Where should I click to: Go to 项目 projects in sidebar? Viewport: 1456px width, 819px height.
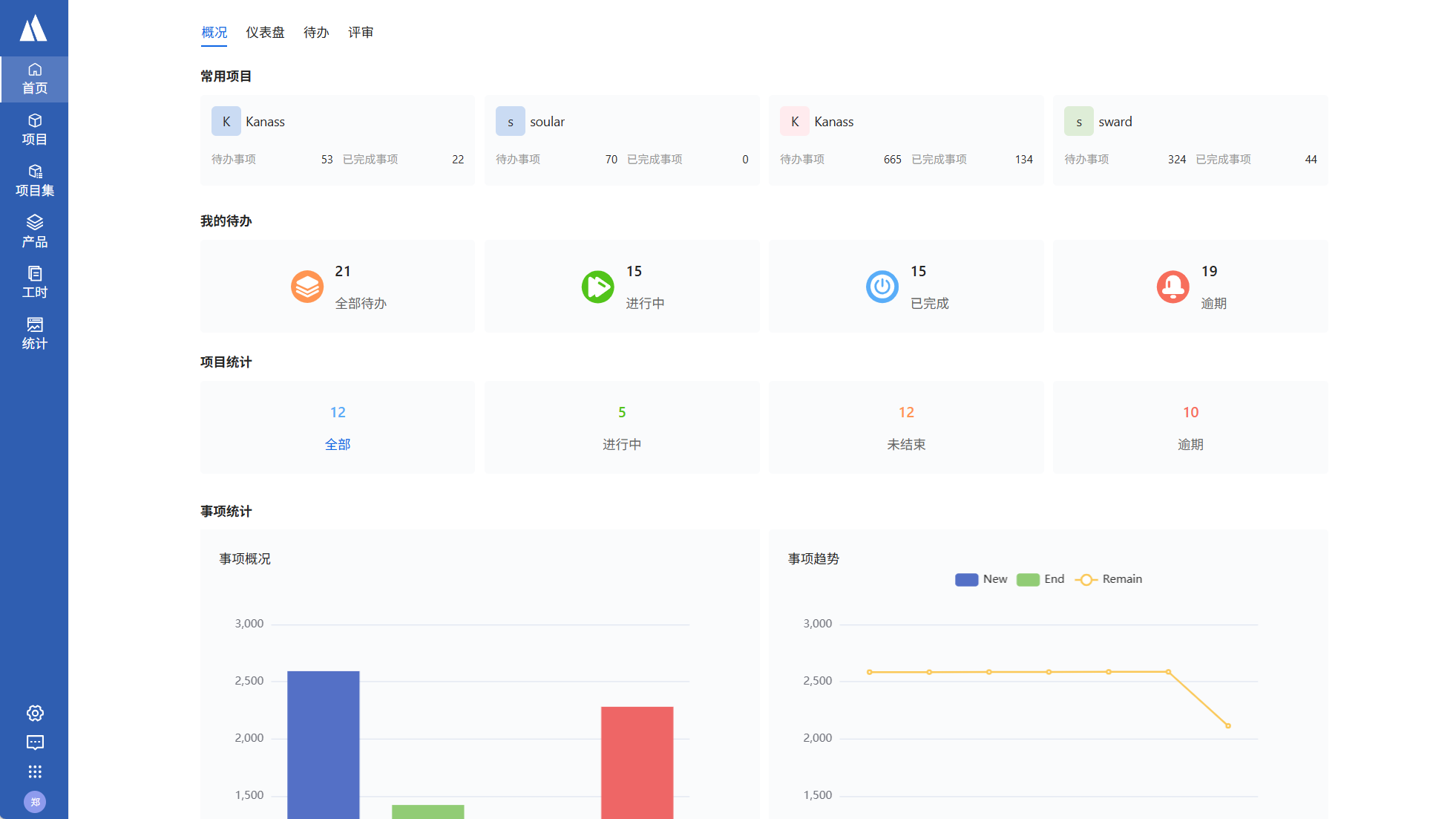point(34,130)
